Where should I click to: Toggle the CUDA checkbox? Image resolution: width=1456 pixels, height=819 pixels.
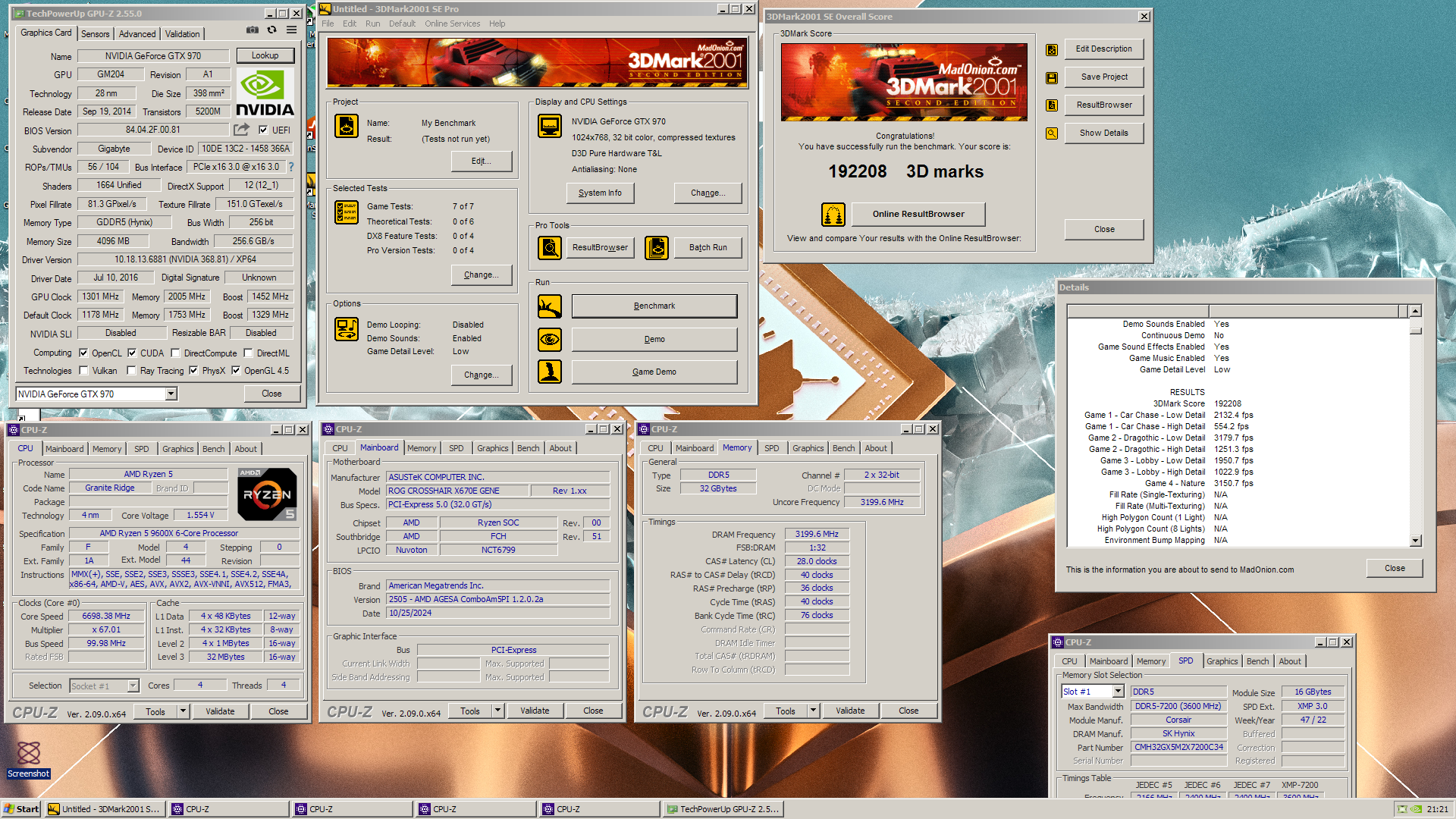132,353
